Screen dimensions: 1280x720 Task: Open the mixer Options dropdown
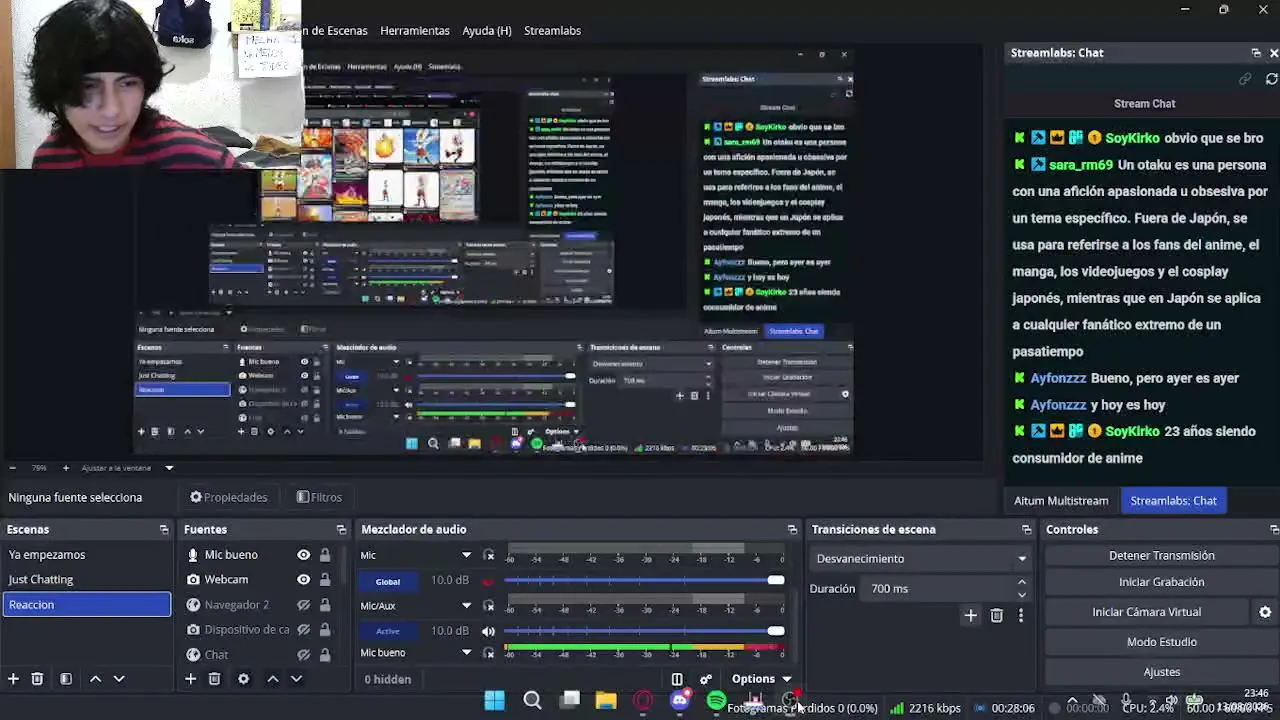point(761,679)
